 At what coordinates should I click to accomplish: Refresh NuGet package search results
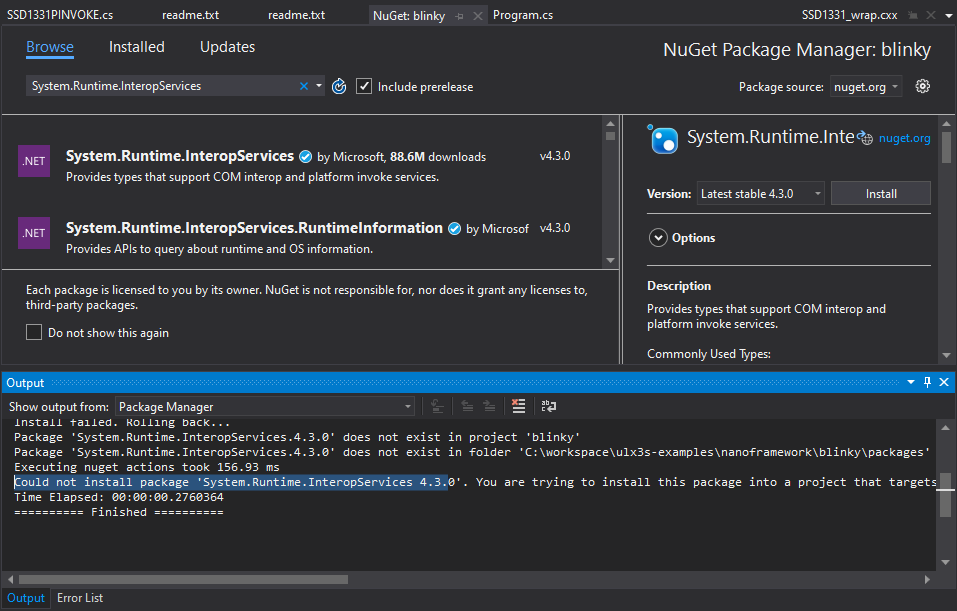pos(339,87)
